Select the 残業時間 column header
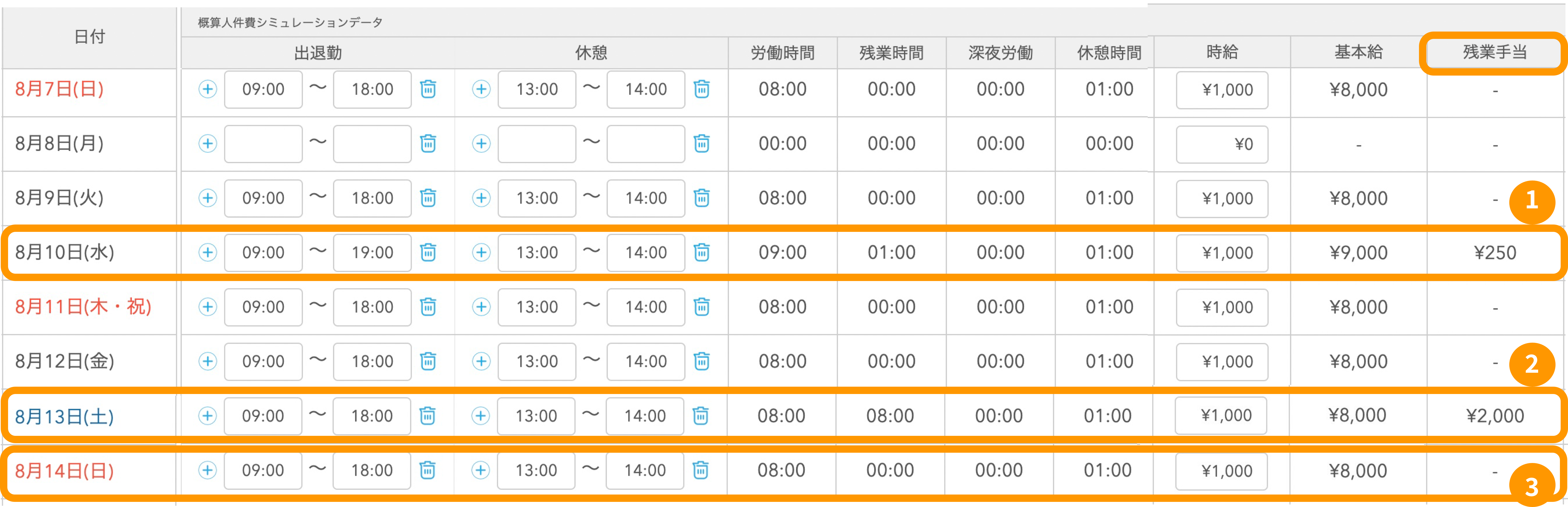Screen dimensions: 1568x507 coord(891,53)
